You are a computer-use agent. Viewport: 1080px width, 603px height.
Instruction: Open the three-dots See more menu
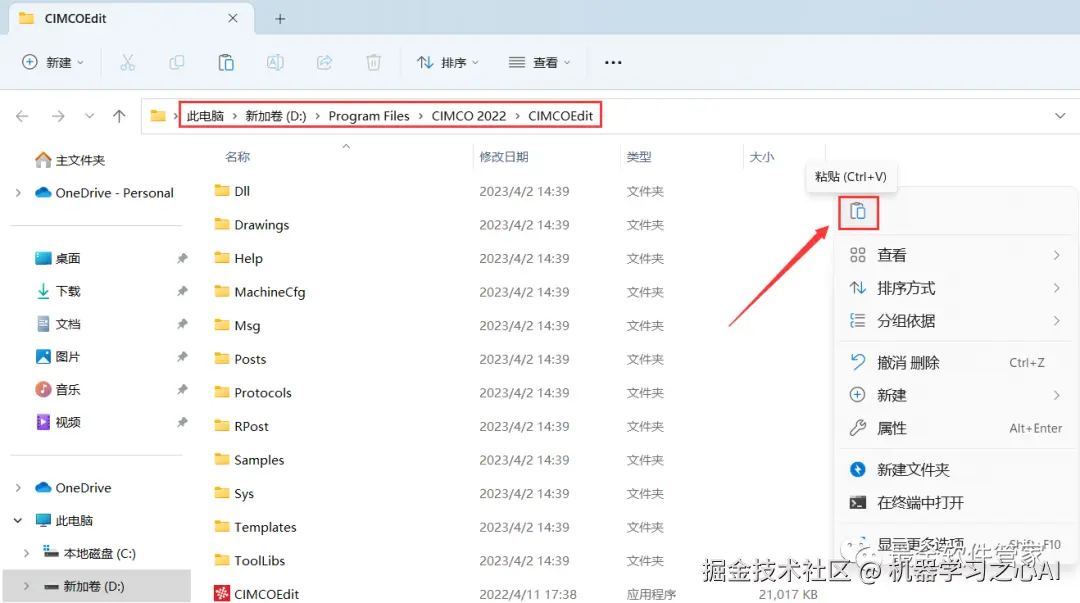(x=613, y=63)
